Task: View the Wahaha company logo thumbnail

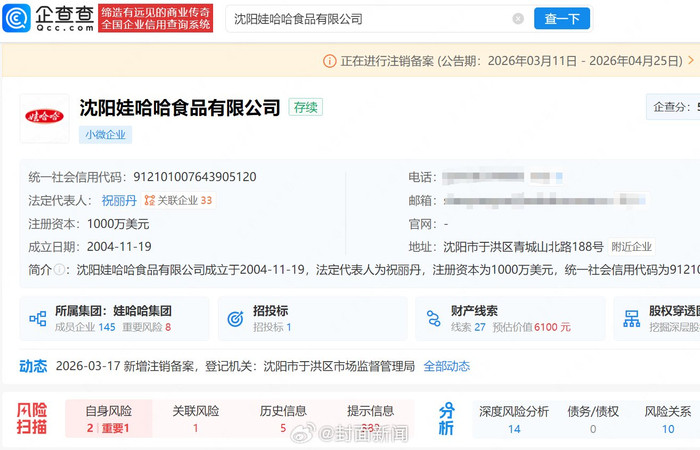Action: (44, 117)
